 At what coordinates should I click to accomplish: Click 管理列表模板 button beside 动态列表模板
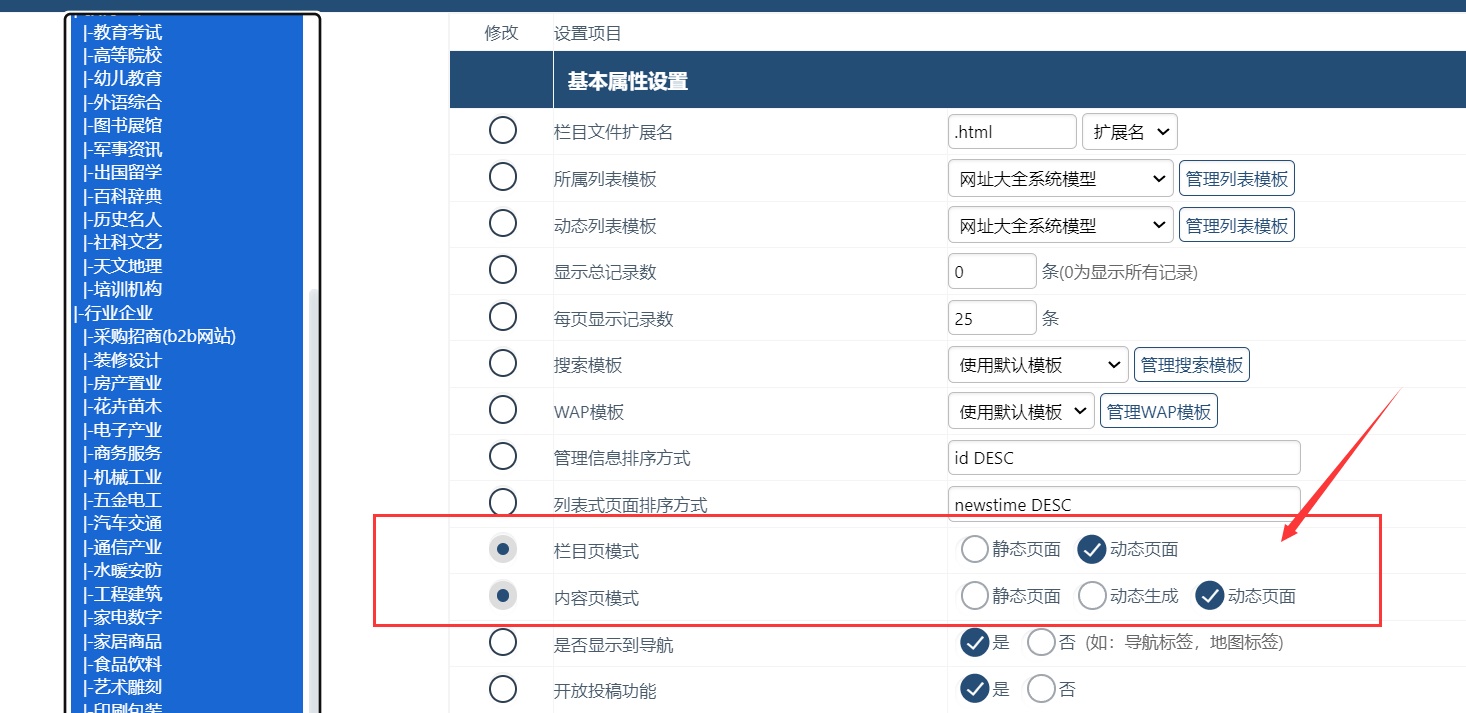click(1237, 225)
